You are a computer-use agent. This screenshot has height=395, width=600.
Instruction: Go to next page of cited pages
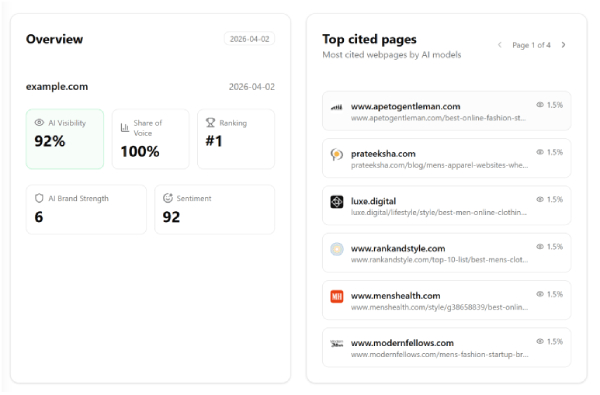563,45
